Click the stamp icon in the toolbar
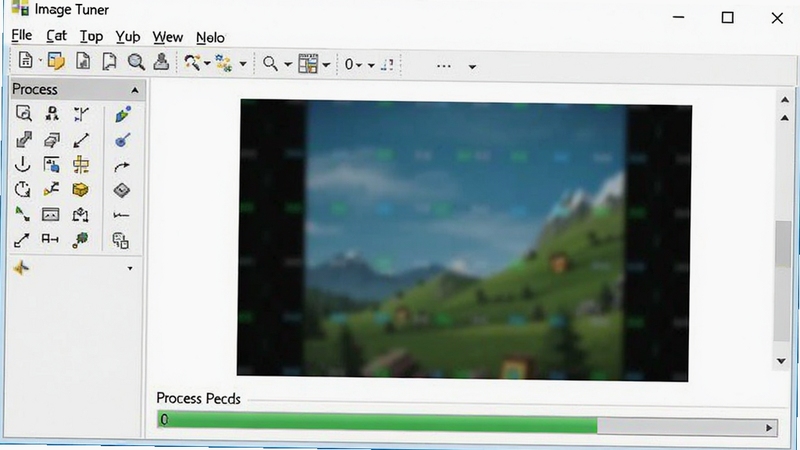 pos(161,61)
